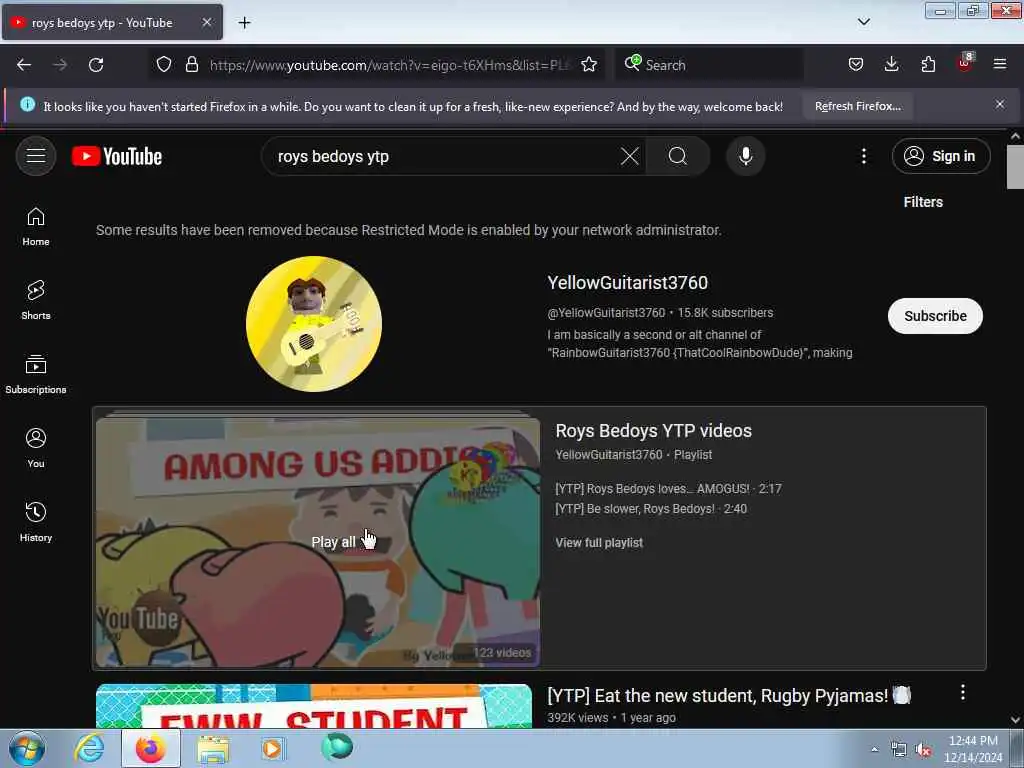Screen dimensions: 1024x768
Task: Open the Firefox extensions puzzle icon
Action: pos(928,65)
